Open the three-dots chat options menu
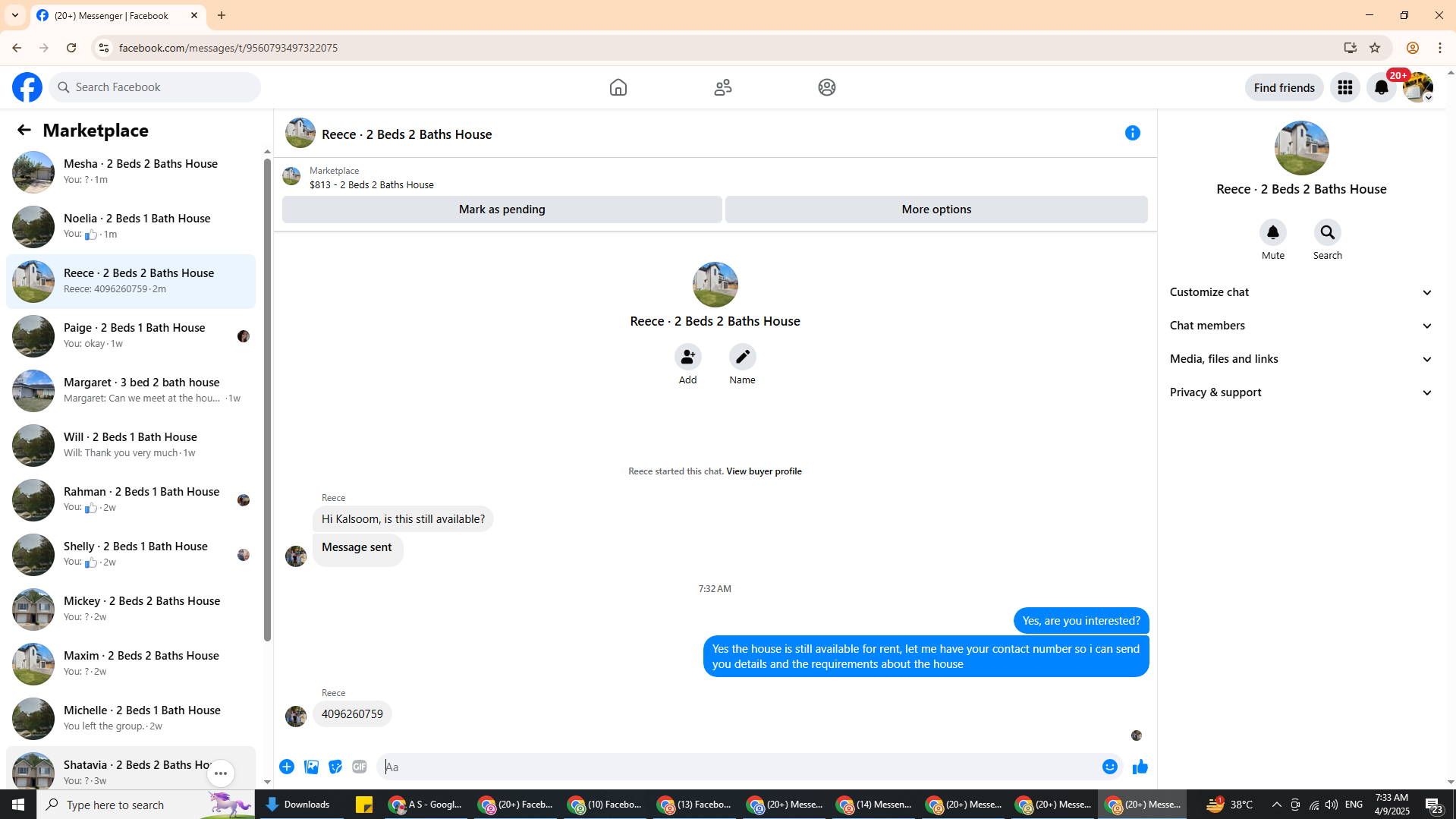 click(x=221, y=773)
